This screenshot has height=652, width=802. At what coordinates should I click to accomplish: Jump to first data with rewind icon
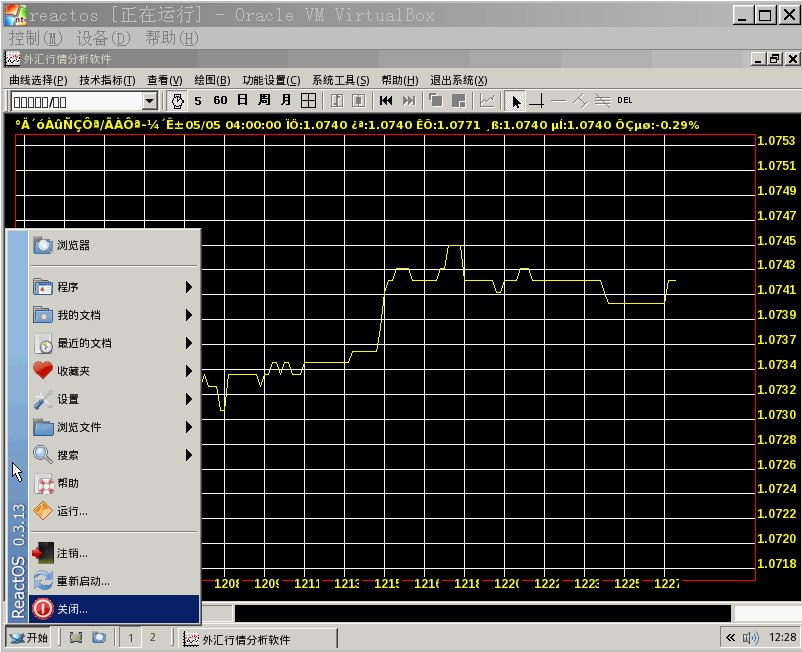(x=386, y=101)
